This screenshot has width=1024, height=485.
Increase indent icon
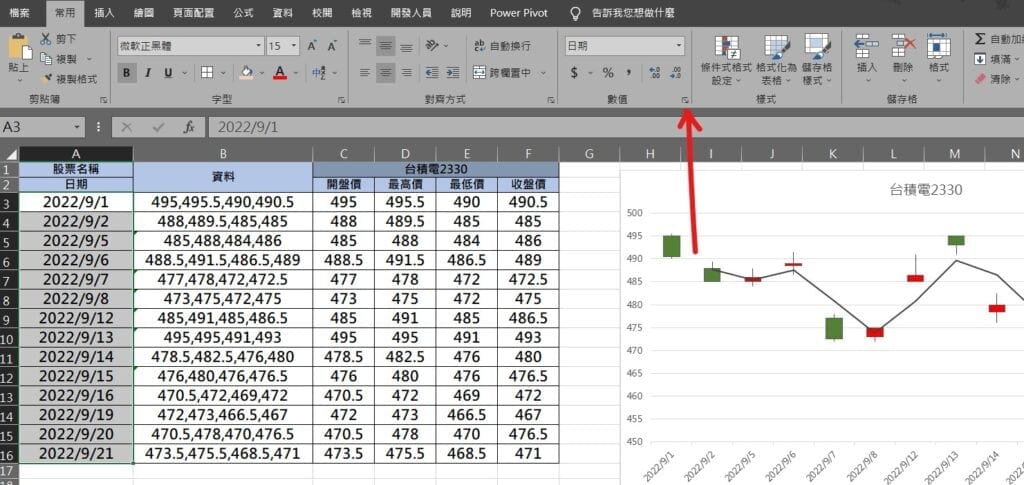tap(452, 72)
